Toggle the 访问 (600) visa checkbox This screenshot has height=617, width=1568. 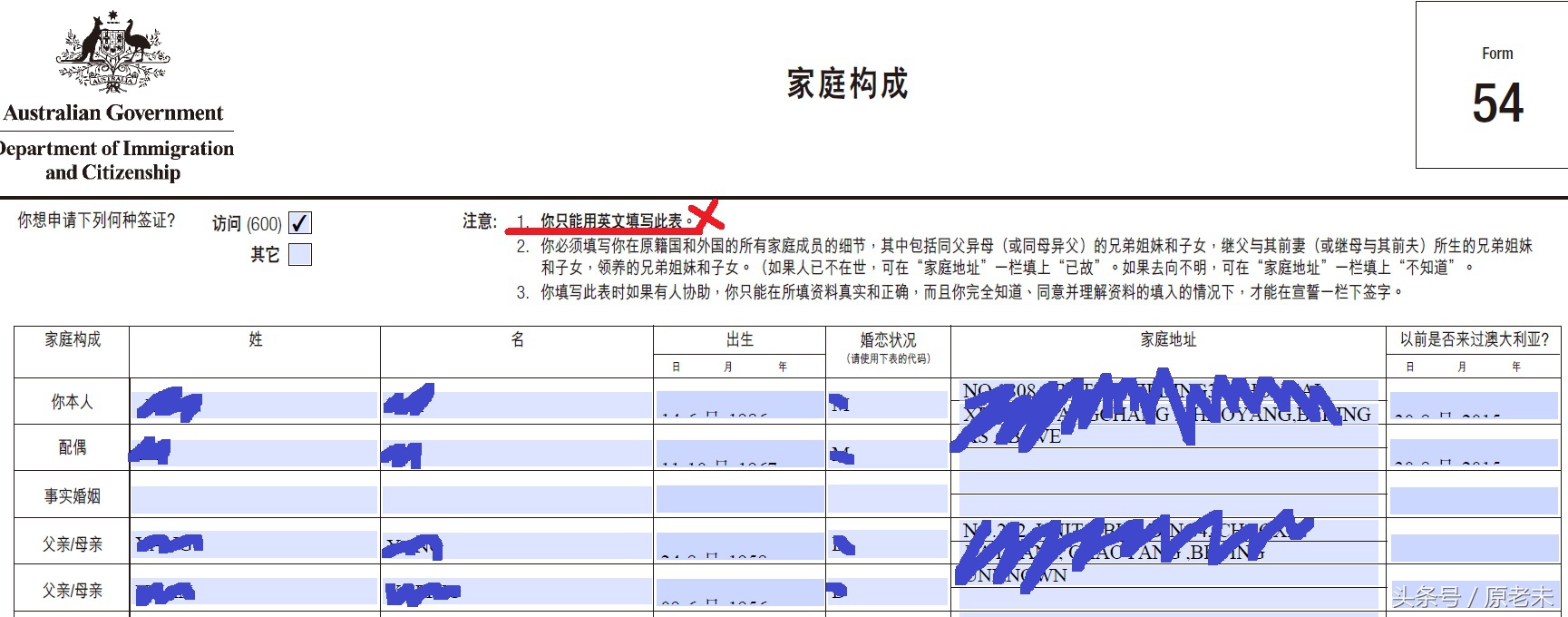299,223
